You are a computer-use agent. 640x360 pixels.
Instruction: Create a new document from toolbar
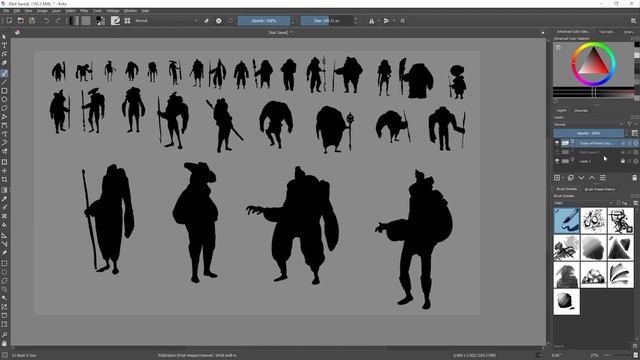(x=9, y=20)
